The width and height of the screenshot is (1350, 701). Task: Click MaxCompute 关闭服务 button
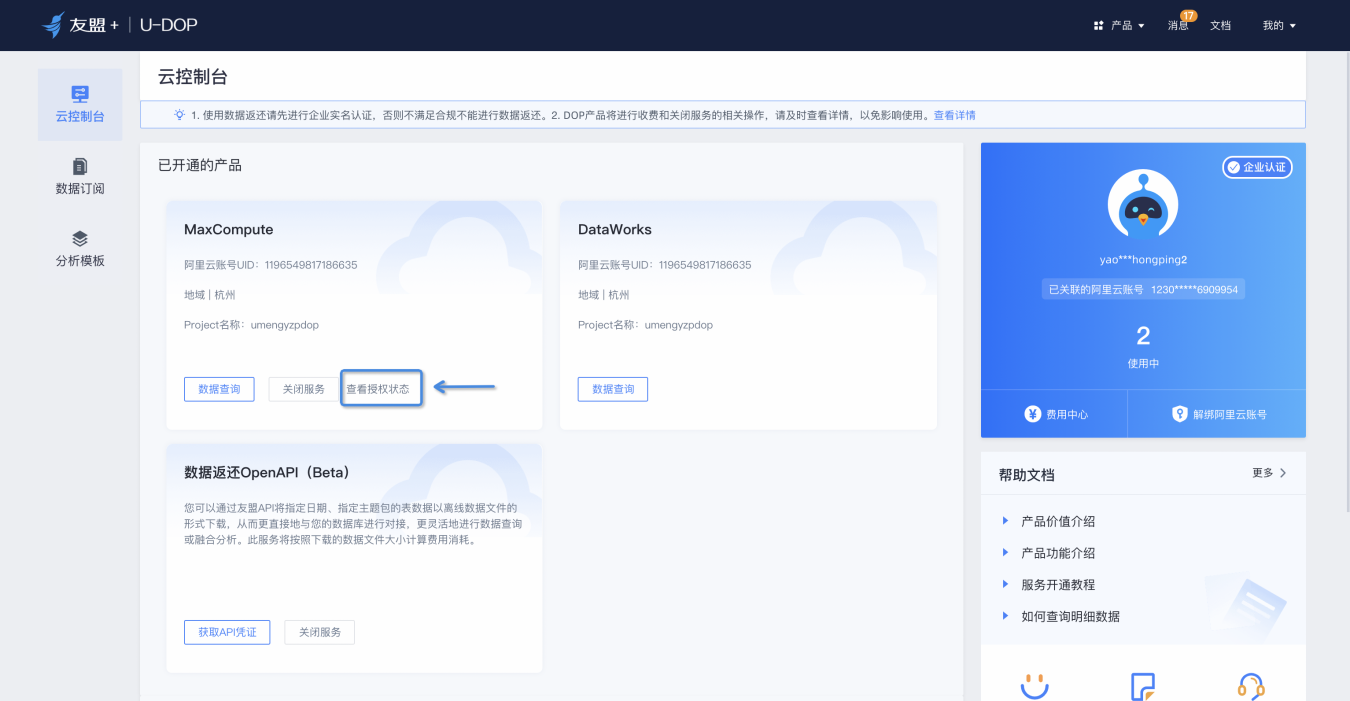click(x=303, y=389)
